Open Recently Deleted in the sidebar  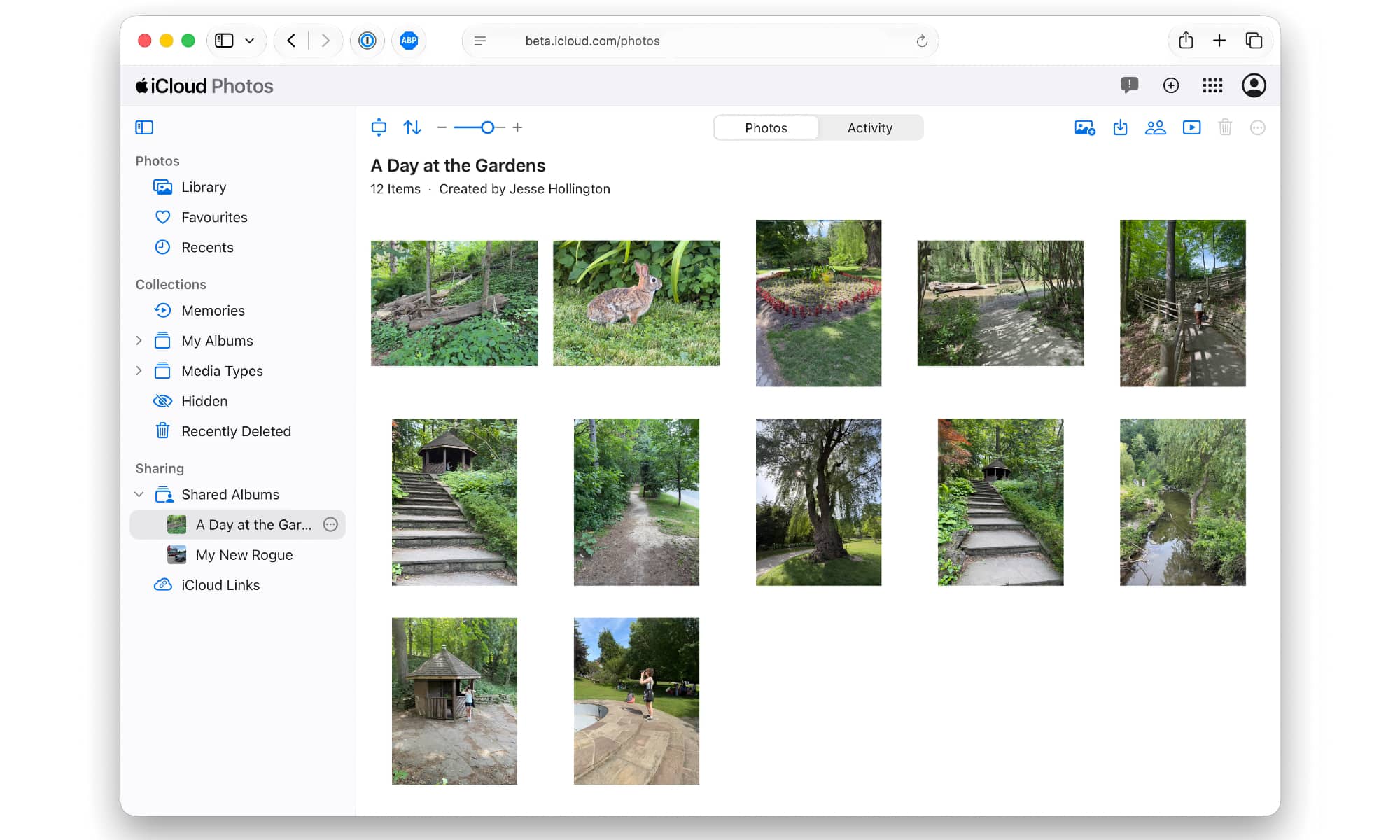coord(238,431)
